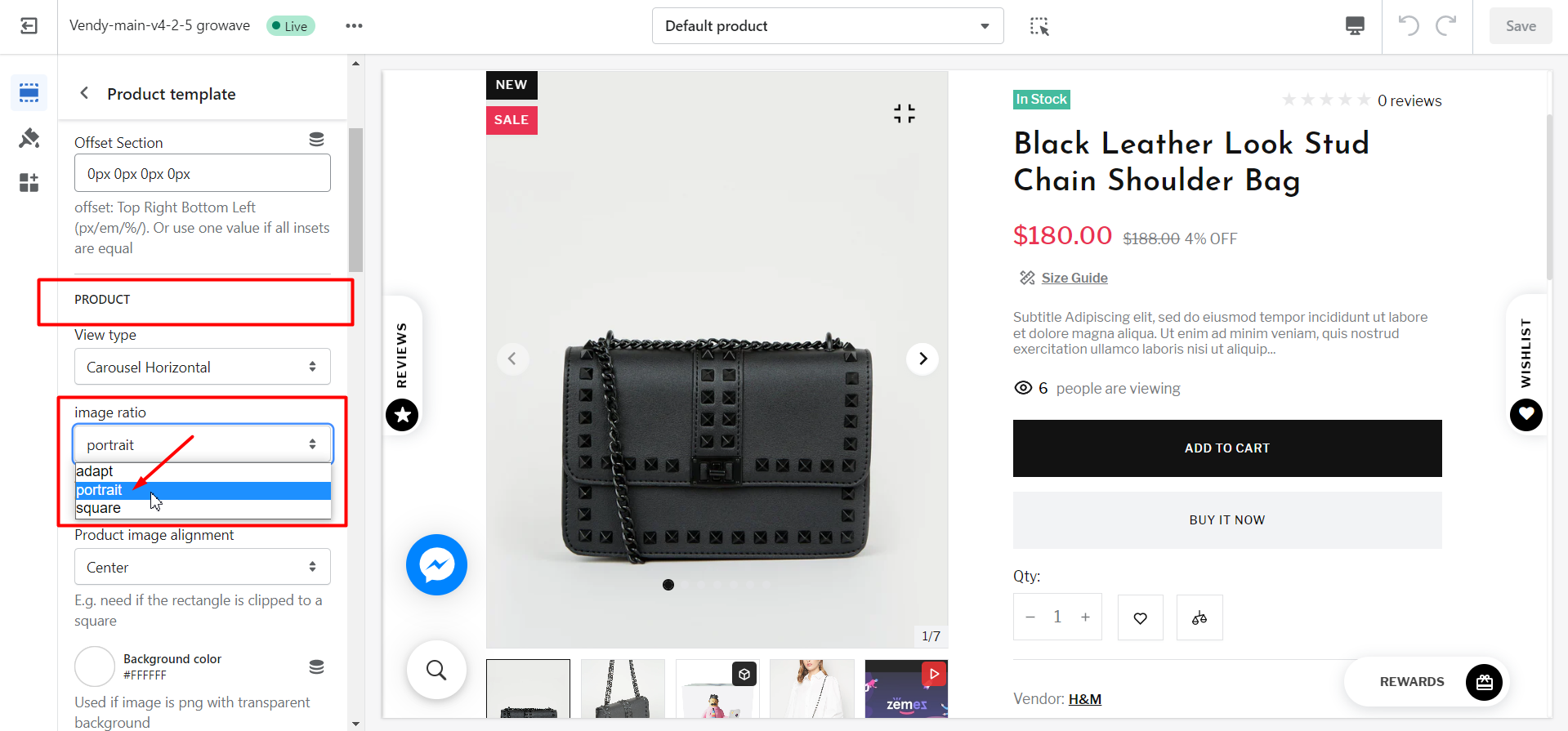This screenshot has height=731, width=1568.
Task: Toggle the wishlist heart below Add to Cart
Action: click(x=1140, y=617)
